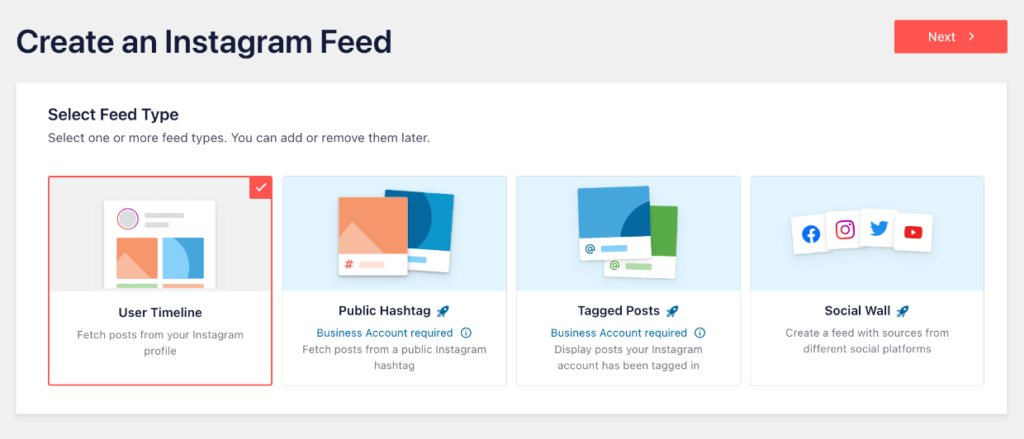This screenshot has height=439, width=1024.
Task: Click Business Account required link under Tagged Posts
Action: pyautogui.click(x=618, y=333)
